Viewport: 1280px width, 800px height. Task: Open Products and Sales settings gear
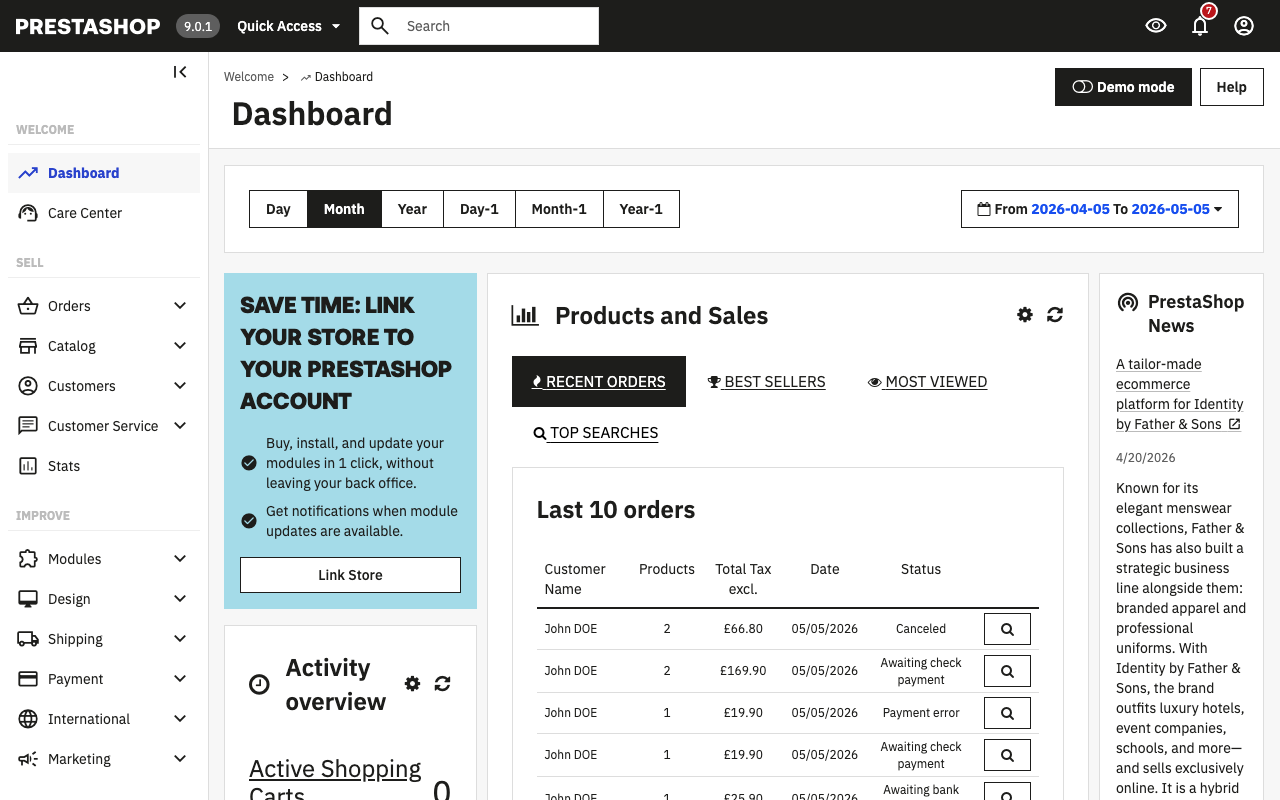click(1025, 315)
